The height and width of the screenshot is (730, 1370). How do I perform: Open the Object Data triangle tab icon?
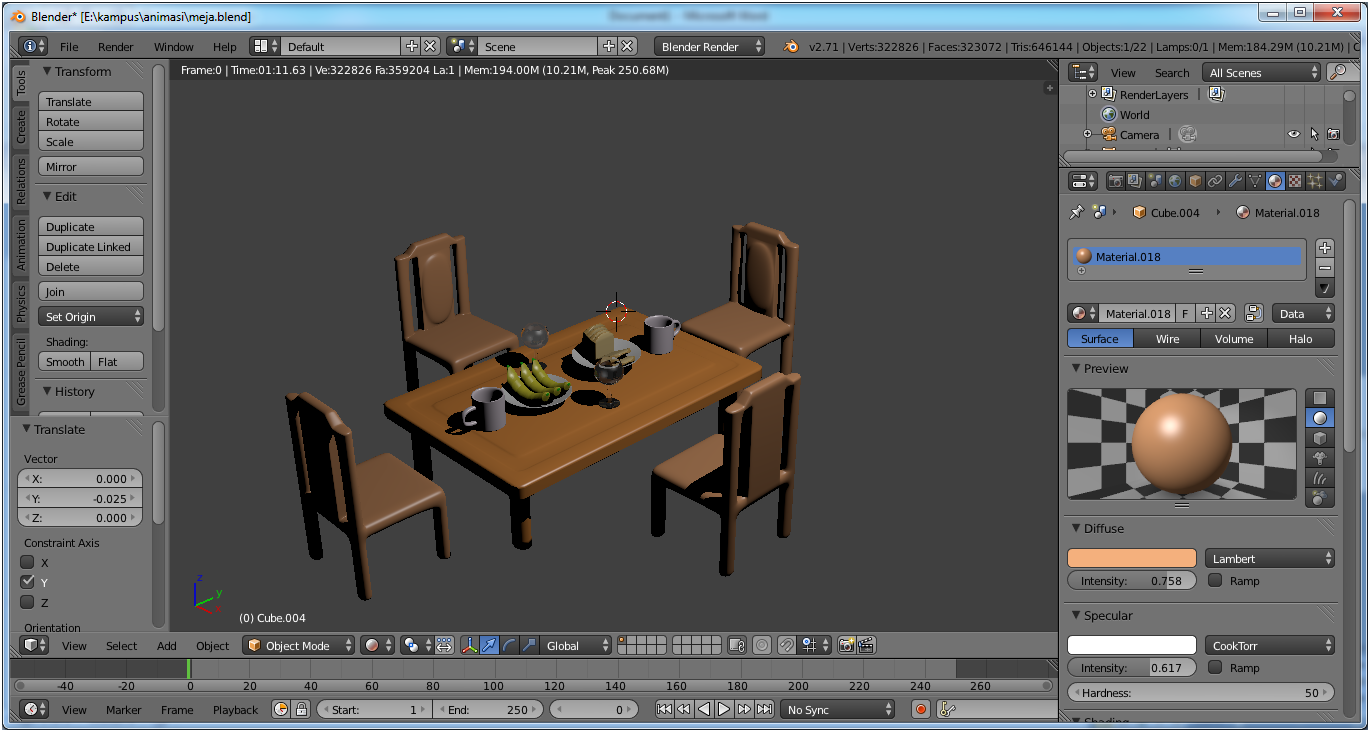(1255, 181)
